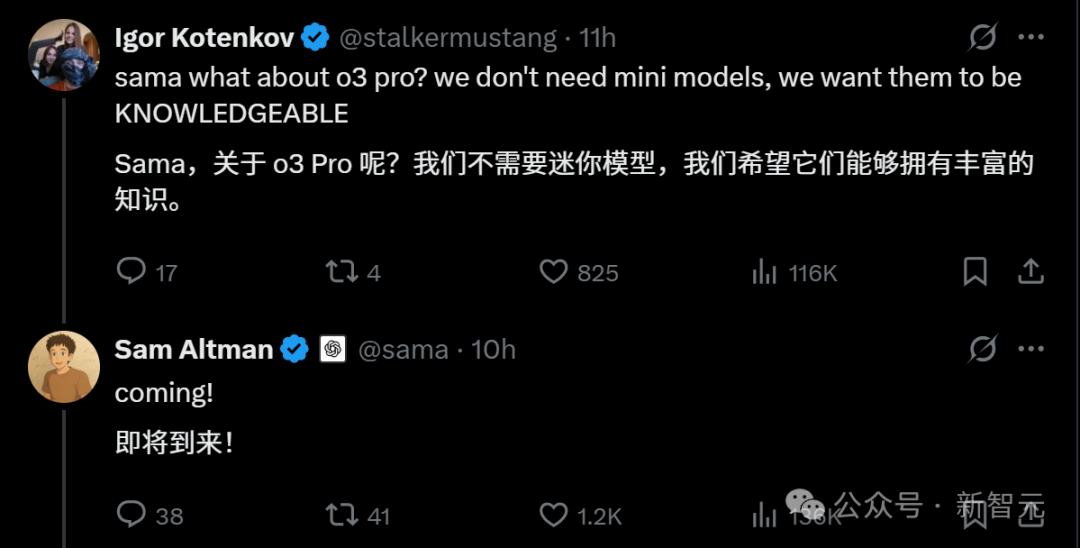The height and width of the screenshot is (548, 1080).
Task: Open Igor Kotenkov's profile picture
Action: tap(64, 55)
